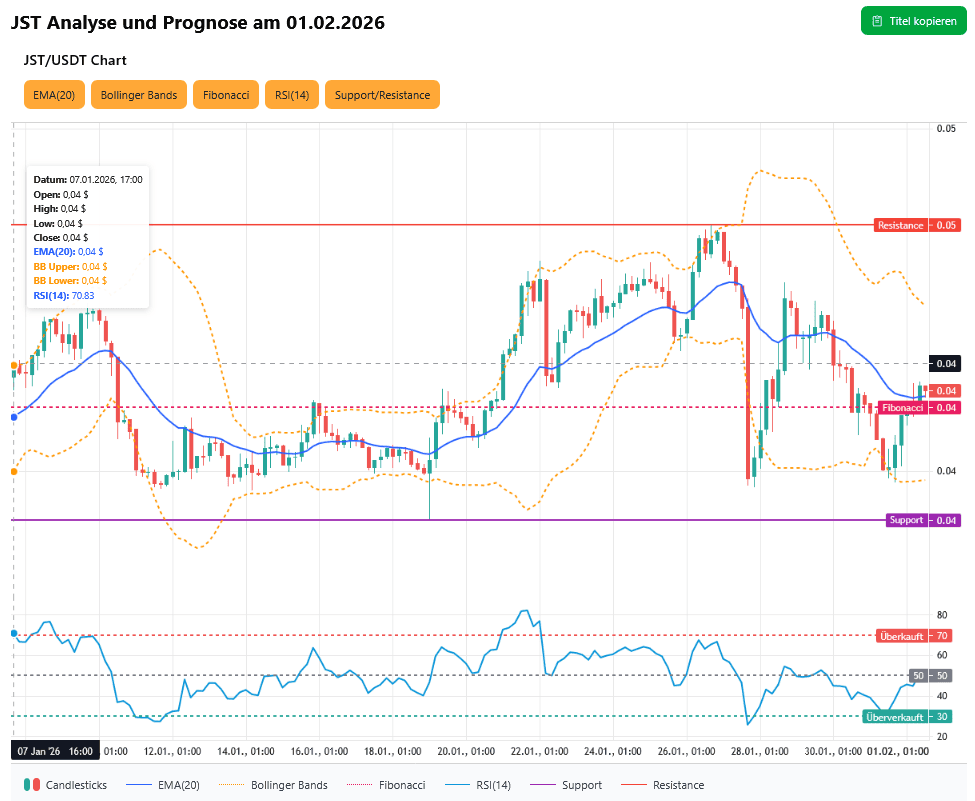Toggle the EMA(20) indicator button
The width and height of the screenshot is (975, 801).
pyautogui.click(x=54, y=95)
